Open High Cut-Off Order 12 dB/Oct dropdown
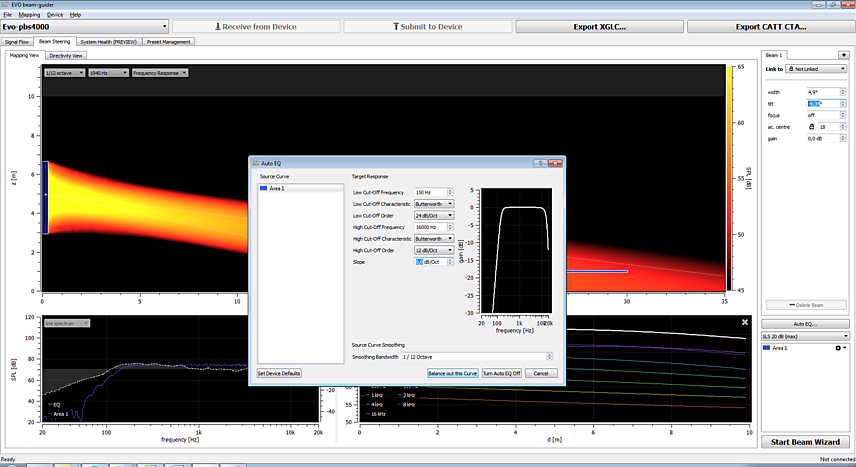This screenshot has height=467, width=856. point(434,250)
